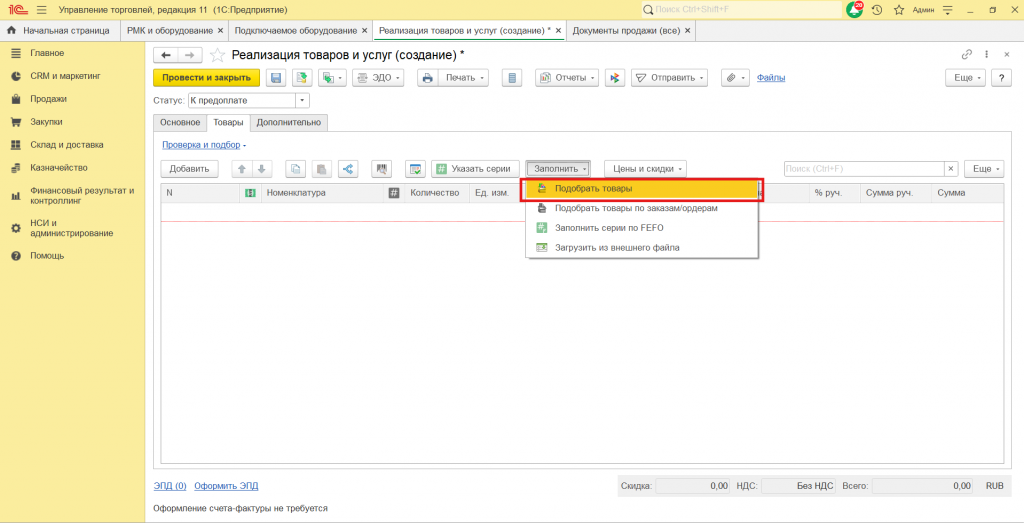Open the Файлы link
This screenshot has width=1024, height=523.
(771, 78)
